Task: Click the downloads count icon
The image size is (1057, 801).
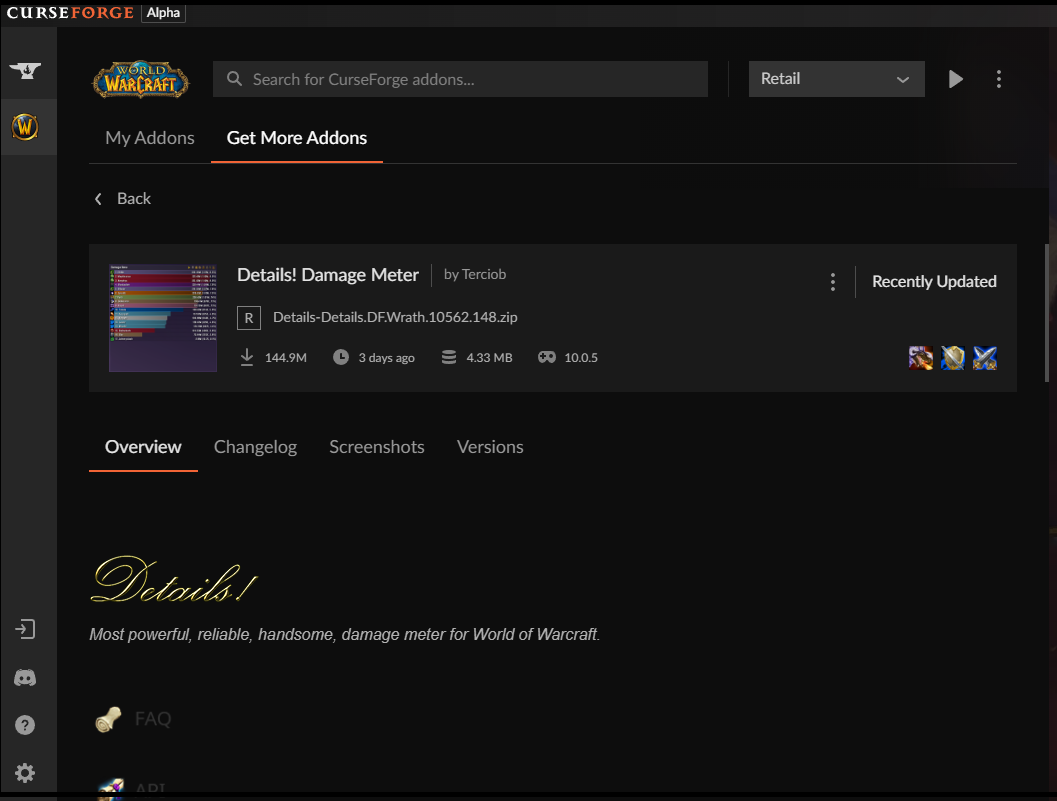Action: [247, 357]
